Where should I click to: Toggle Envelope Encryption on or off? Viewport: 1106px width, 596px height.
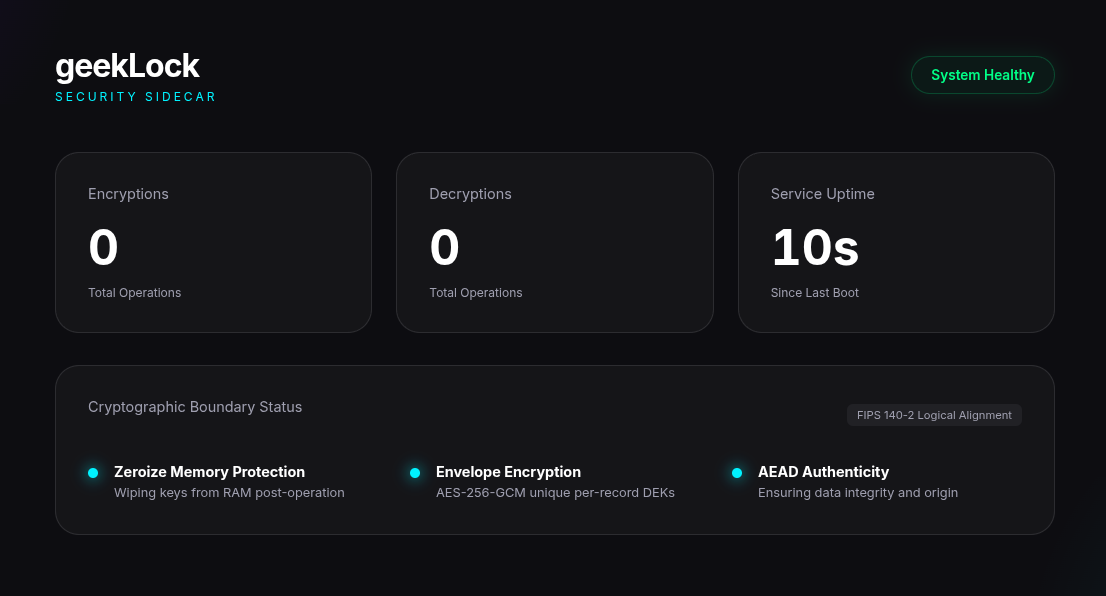(x=508, y=472)
